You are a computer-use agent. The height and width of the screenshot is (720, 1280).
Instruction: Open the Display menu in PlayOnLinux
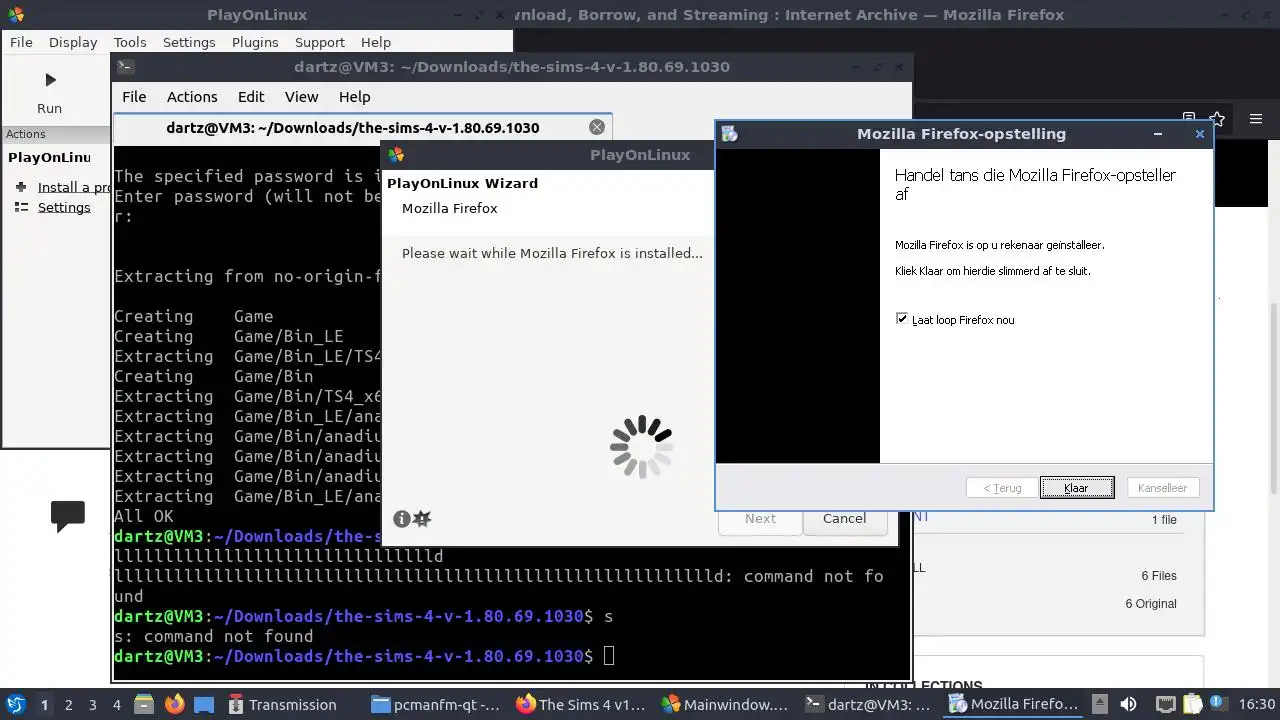tap(73, 42)
